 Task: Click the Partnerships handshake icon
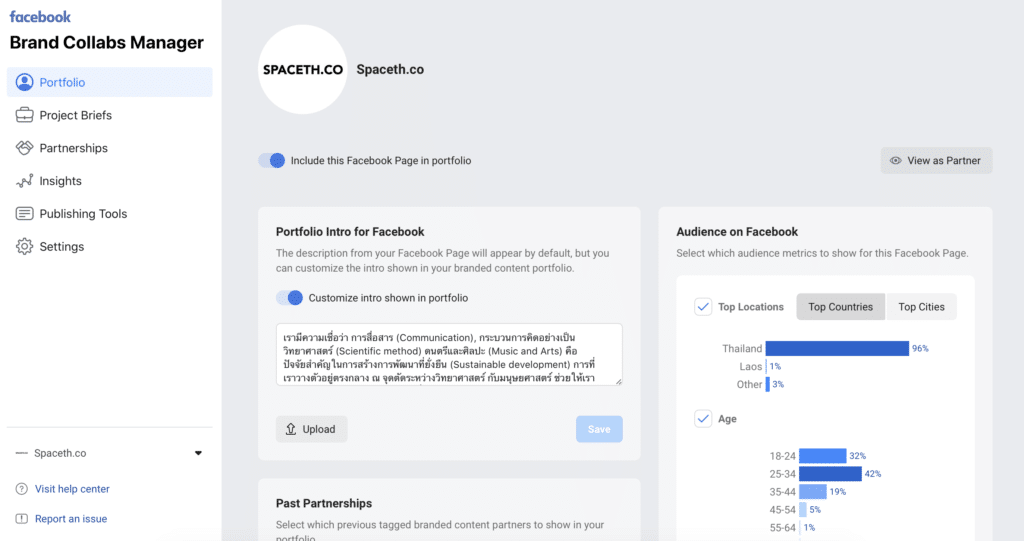[x=24, y=148]
